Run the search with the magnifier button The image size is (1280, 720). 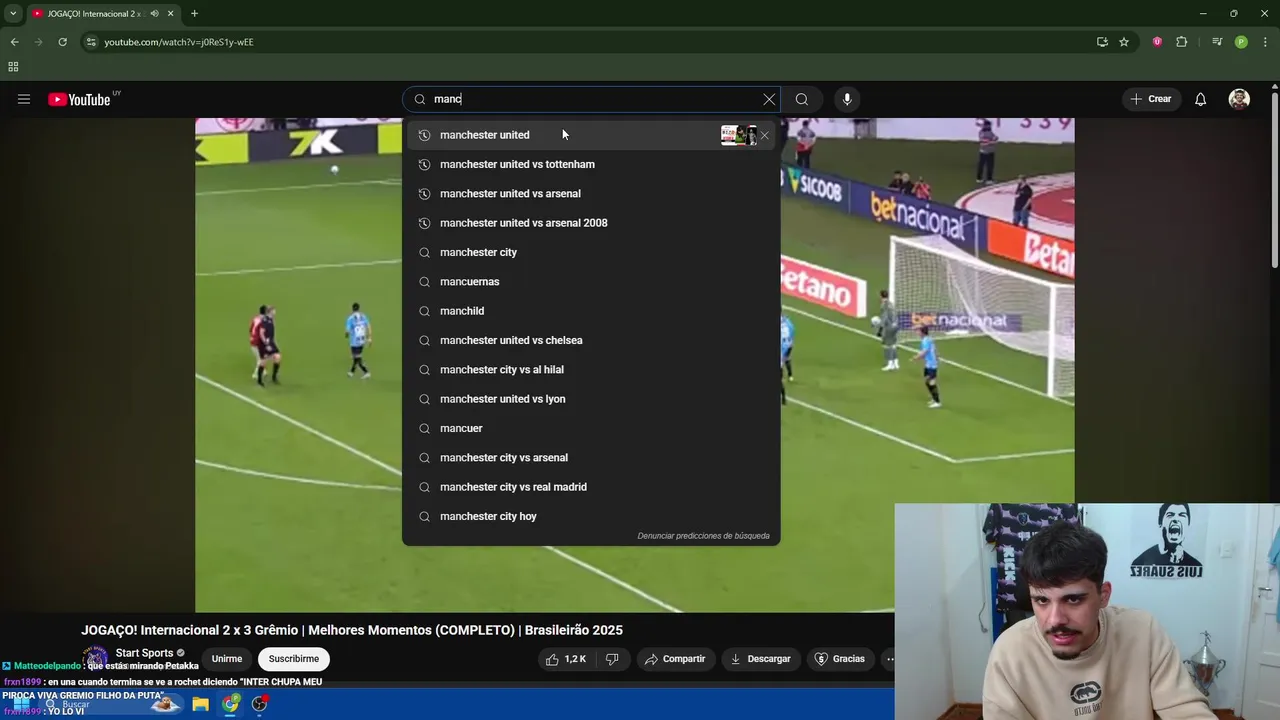click(802, 99)
